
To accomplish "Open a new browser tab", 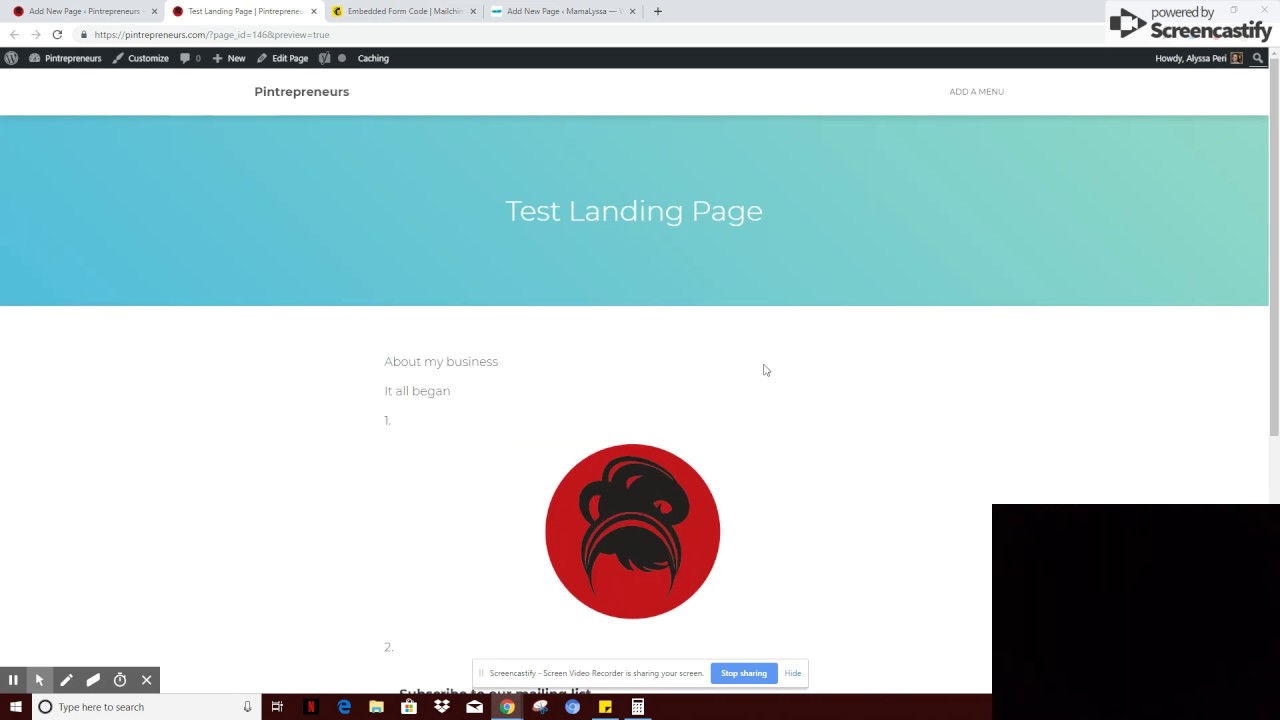I will (x=657, y=11).
